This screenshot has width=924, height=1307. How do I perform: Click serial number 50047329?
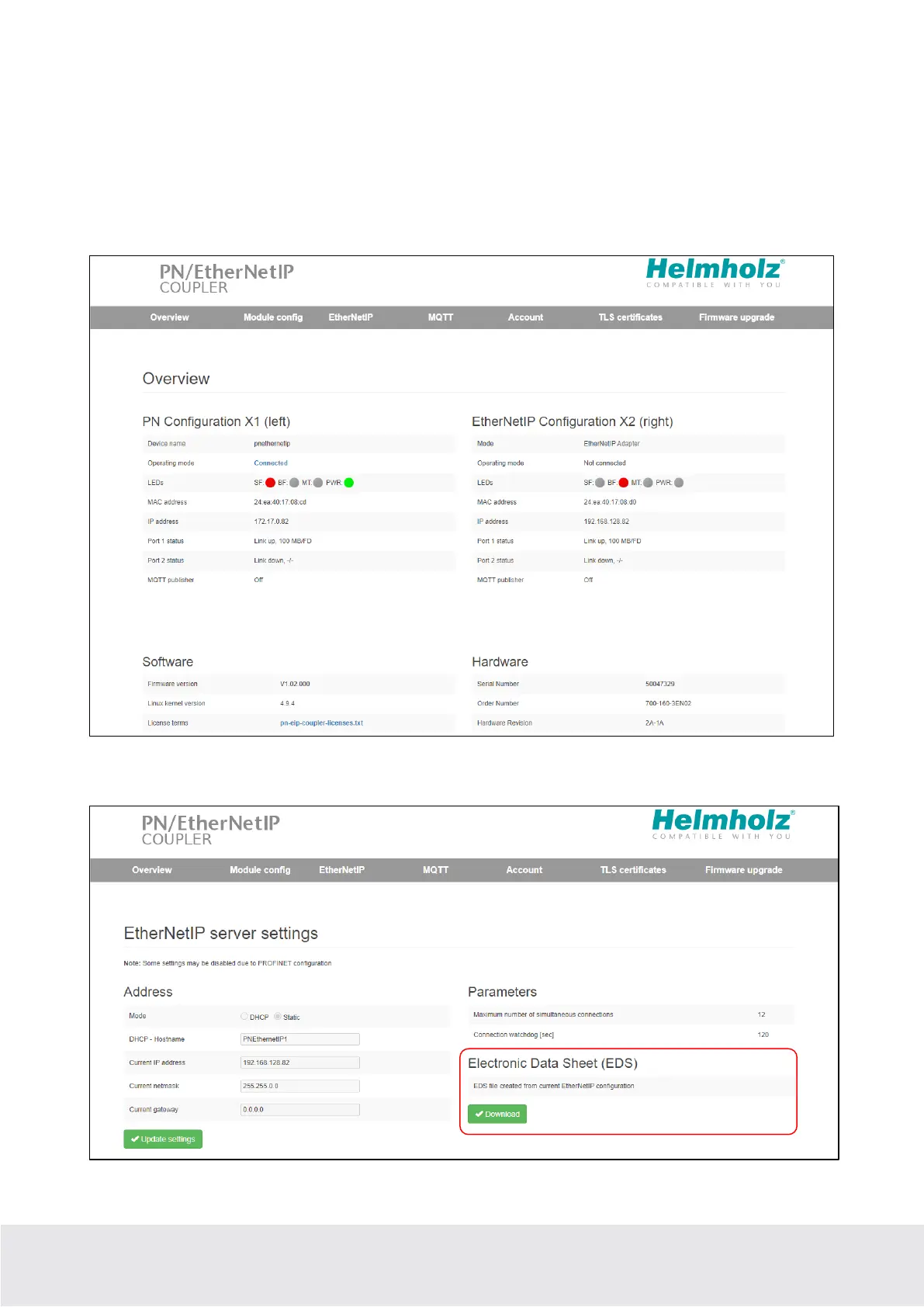click(659, 685)
